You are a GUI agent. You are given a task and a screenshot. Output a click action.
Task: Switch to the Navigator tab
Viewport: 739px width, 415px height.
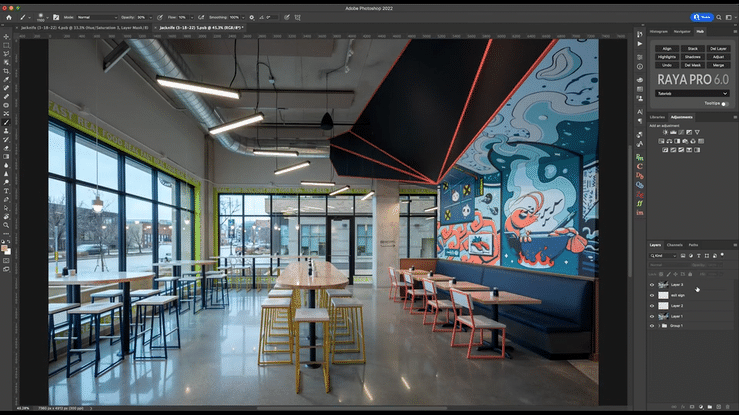click(682, 32)
